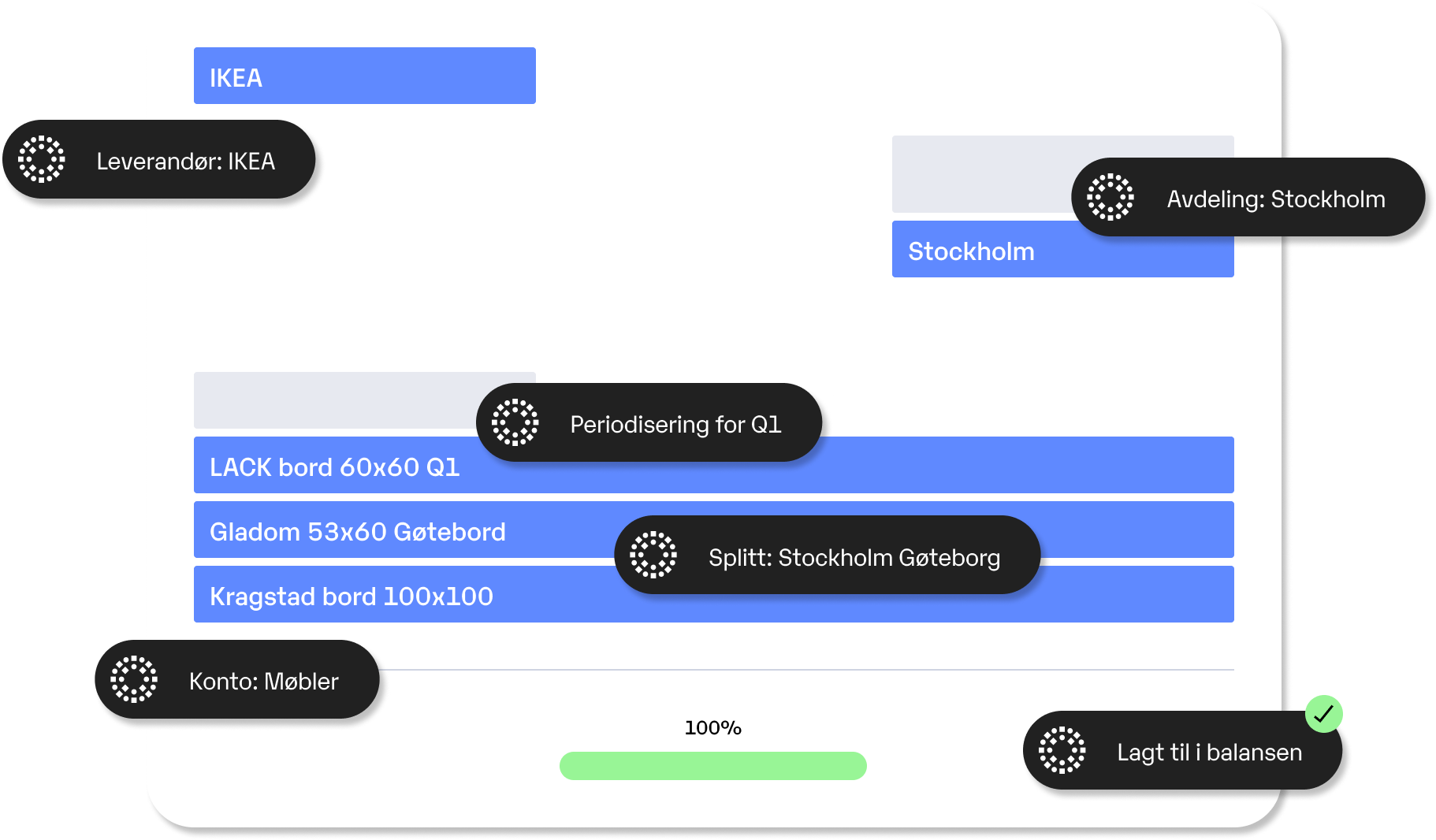Image resolution: width=1436 pixels, height=840 pixels.
Task: Click the dotted circle icon in Periodisering for Q1
Action: [x=515, y=422]
